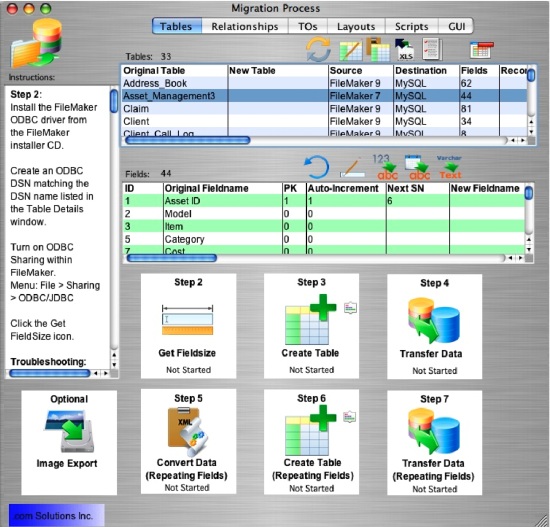
Task: Select the Client table row
Action: click(x=324, y=121)
